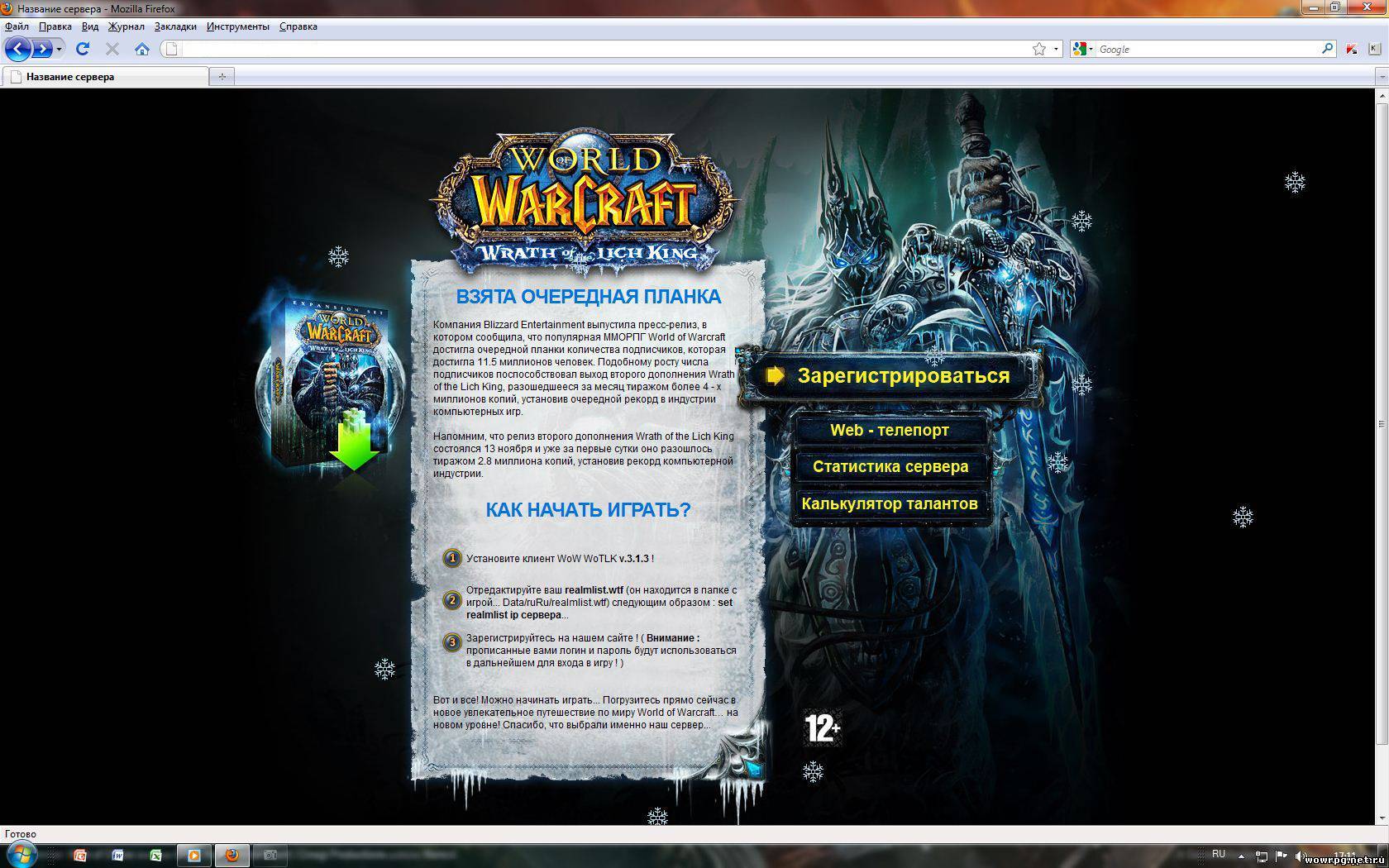
Task: Click the step 1 number badge
Action: [451, 558]
